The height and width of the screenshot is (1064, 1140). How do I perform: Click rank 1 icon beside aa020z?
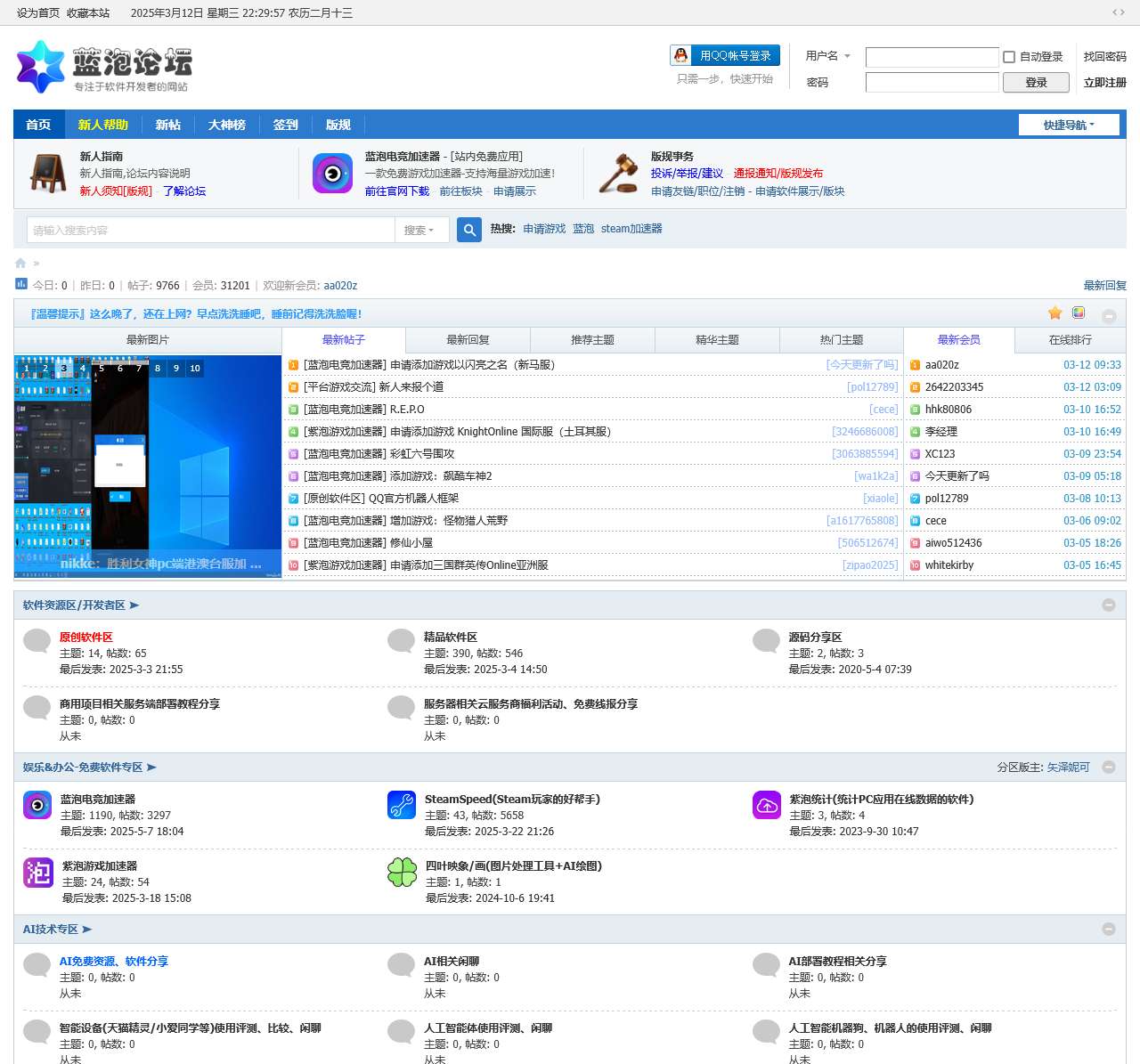915,365
